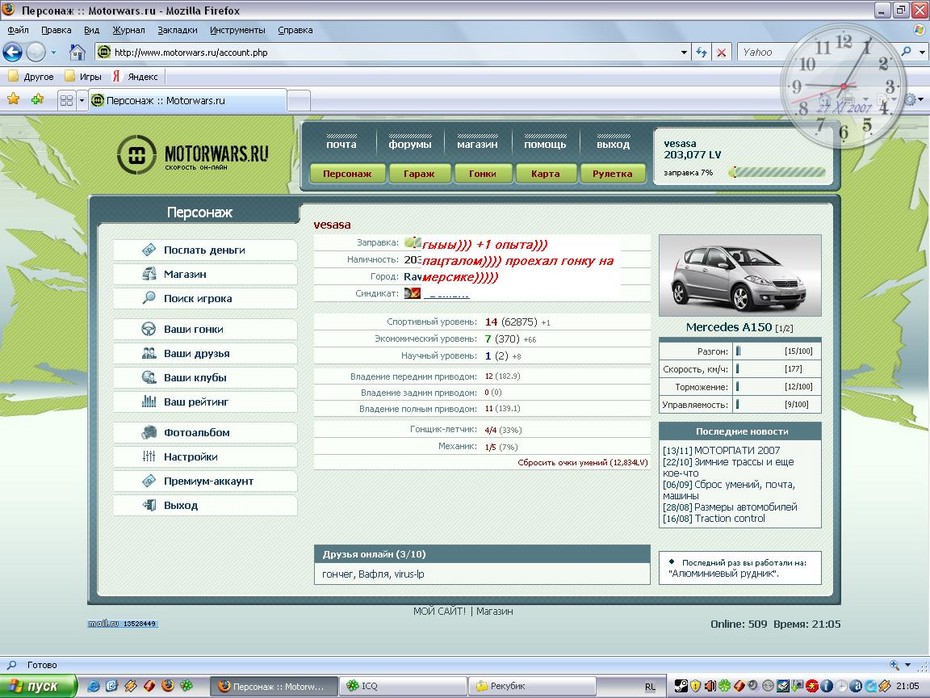Open Поиск игрока player search

[205, 299]
